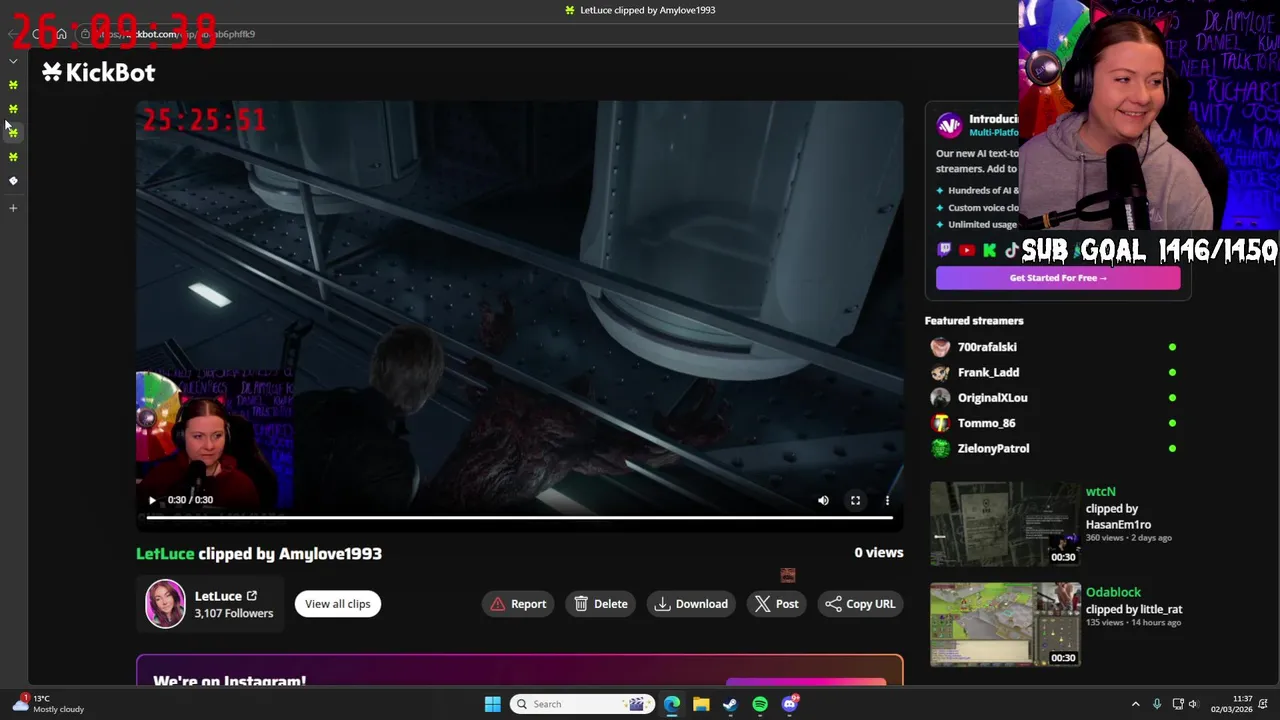Click the microphone tray icon

1157,704
